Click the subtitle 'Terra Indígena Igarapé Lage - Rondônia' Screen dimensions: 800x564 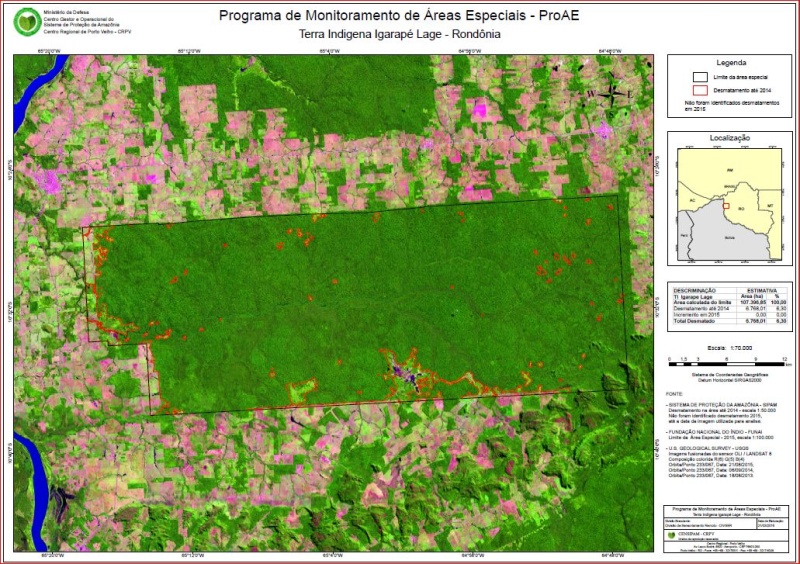coord(399,34)
